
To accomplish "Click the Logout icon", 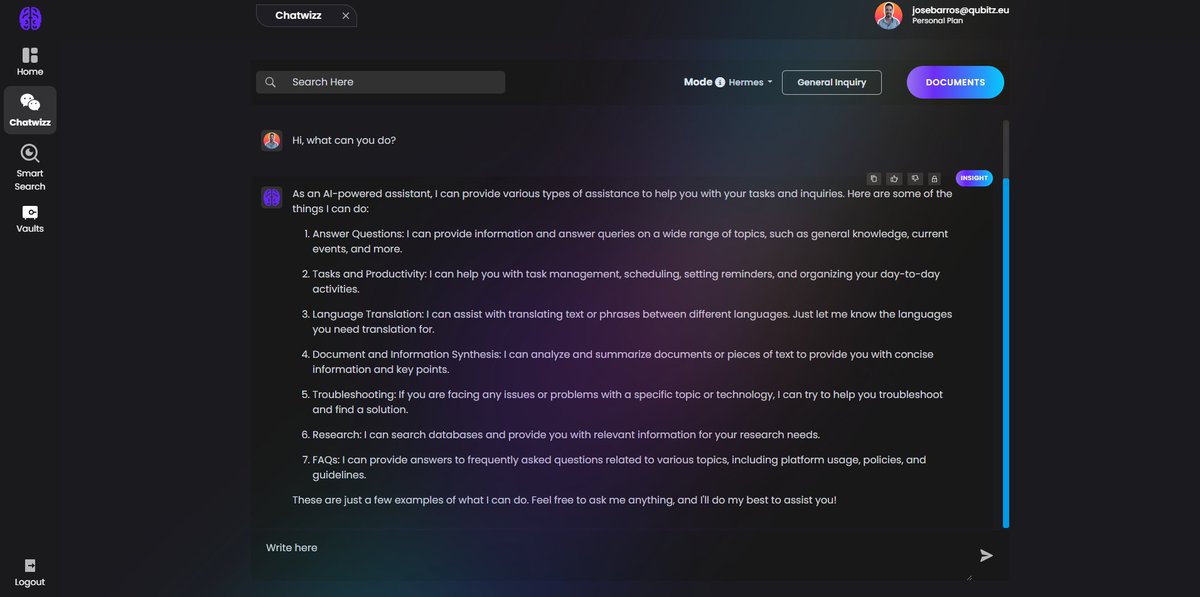I will [30, 566].
